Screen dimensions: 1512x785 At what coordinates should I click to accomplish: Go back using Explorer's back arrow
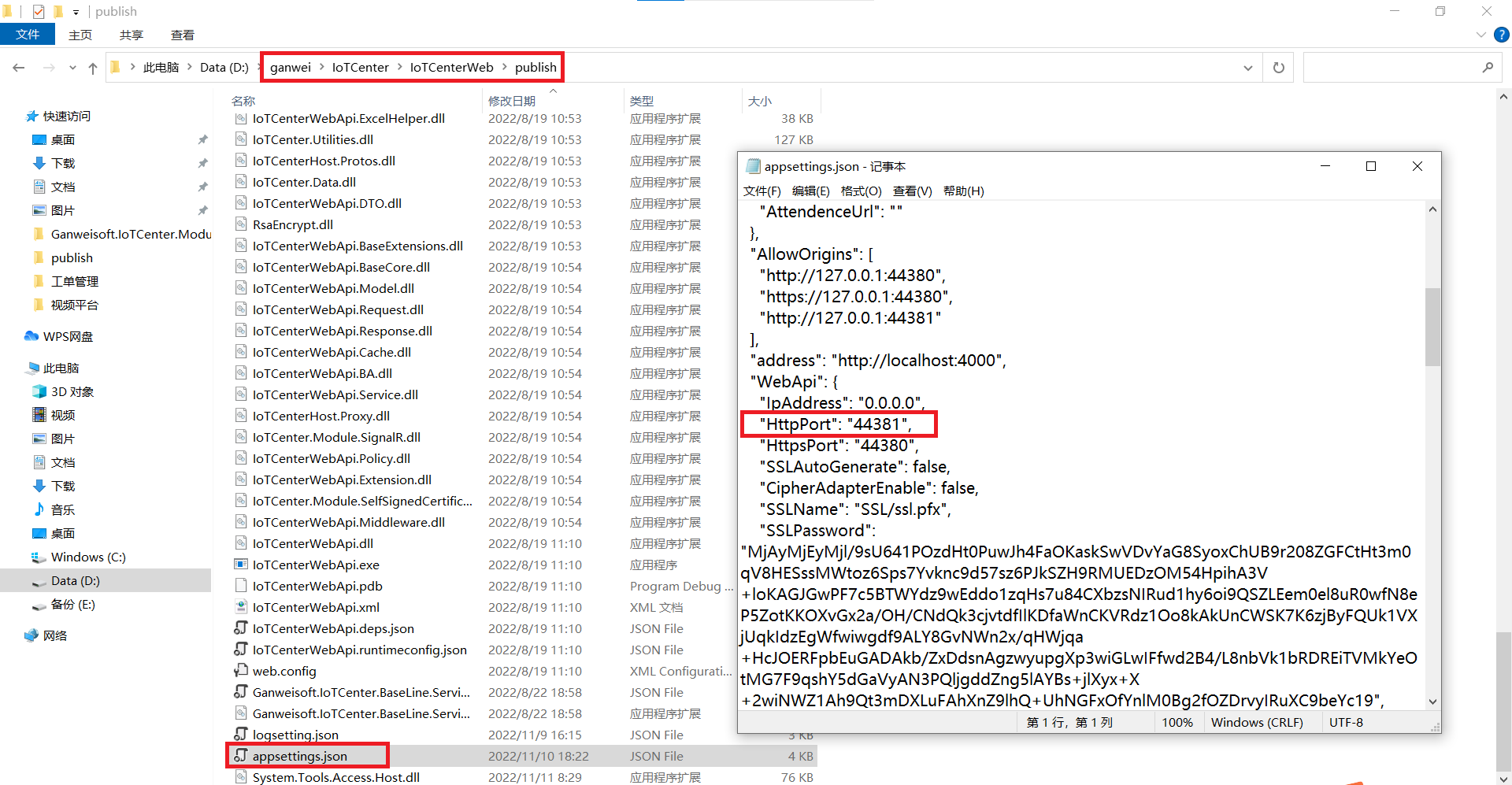pyautogui.click(x=19, y=68)
